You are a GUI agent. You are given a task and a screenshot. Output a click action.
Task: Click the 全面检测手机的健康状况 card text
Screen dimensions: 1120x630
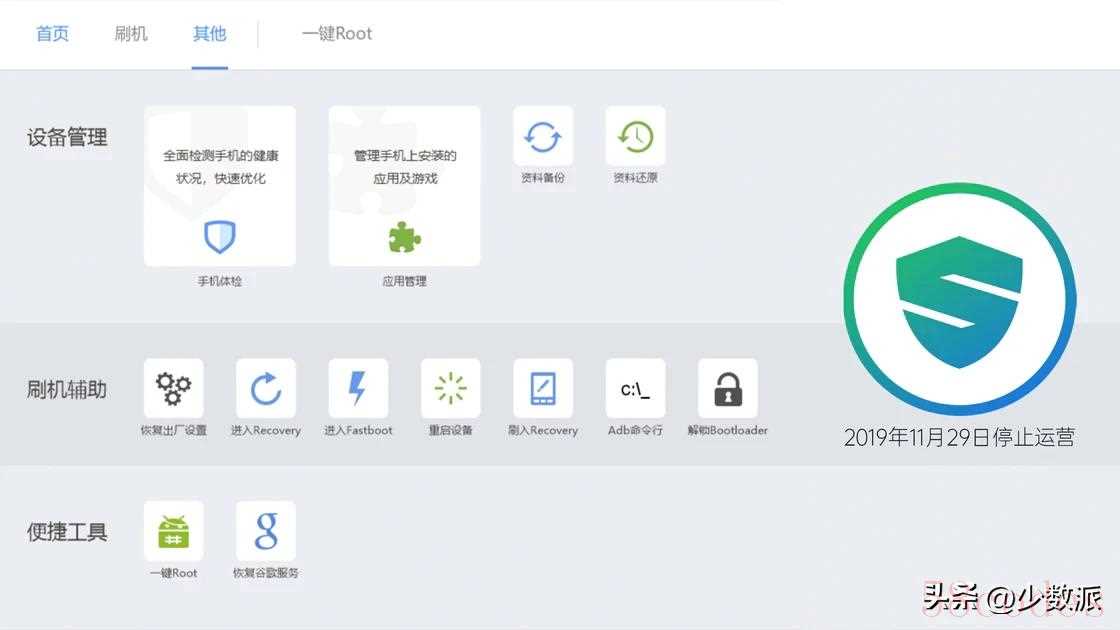point(220,167)
